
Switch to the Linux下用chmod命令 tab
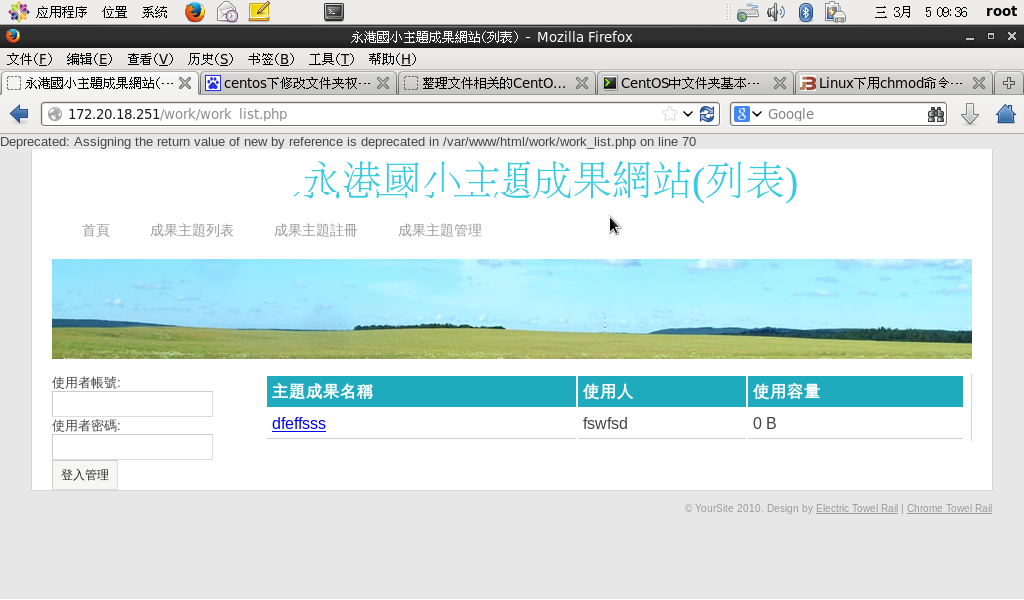coord(882,83)
